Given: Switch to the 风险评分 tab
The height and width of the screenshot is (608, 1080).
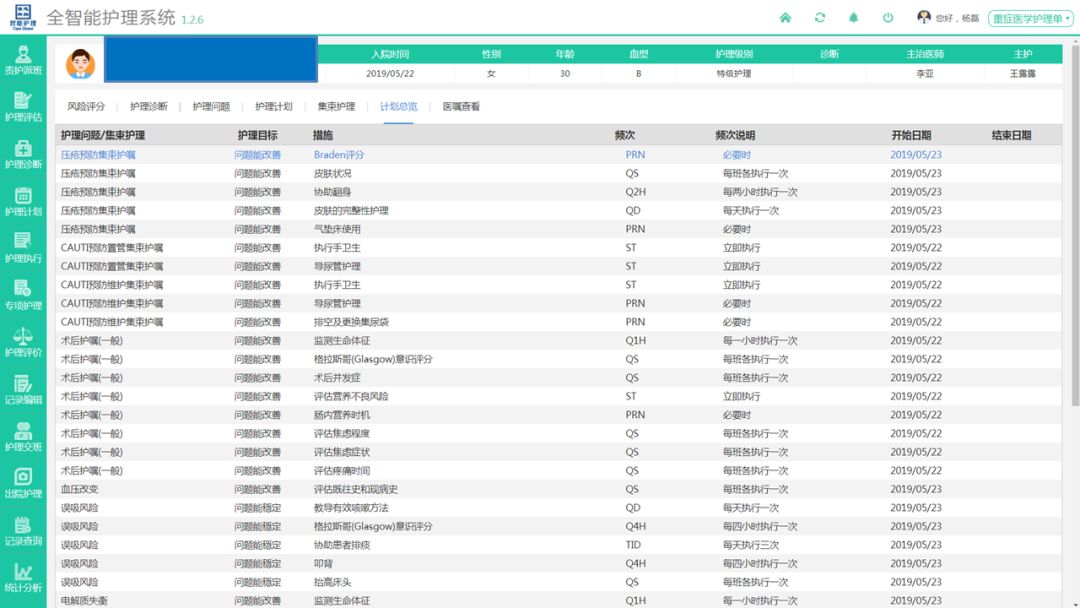Looking at the screenshot, I should 86,106.
